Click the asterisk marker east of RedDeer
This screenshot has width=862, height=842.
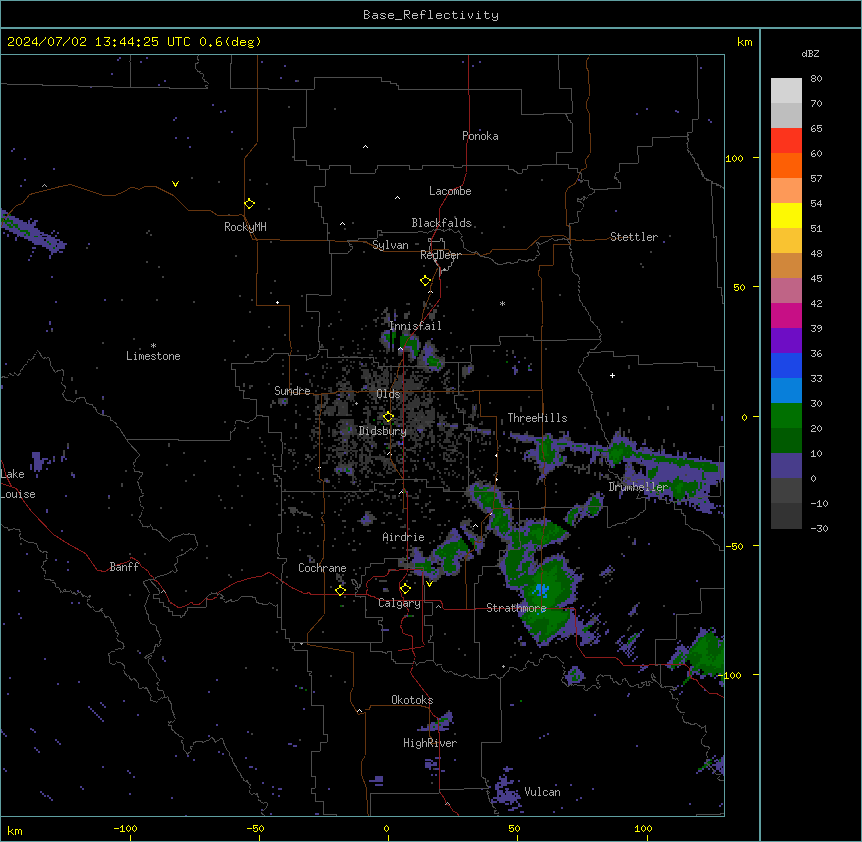(502, 303)
